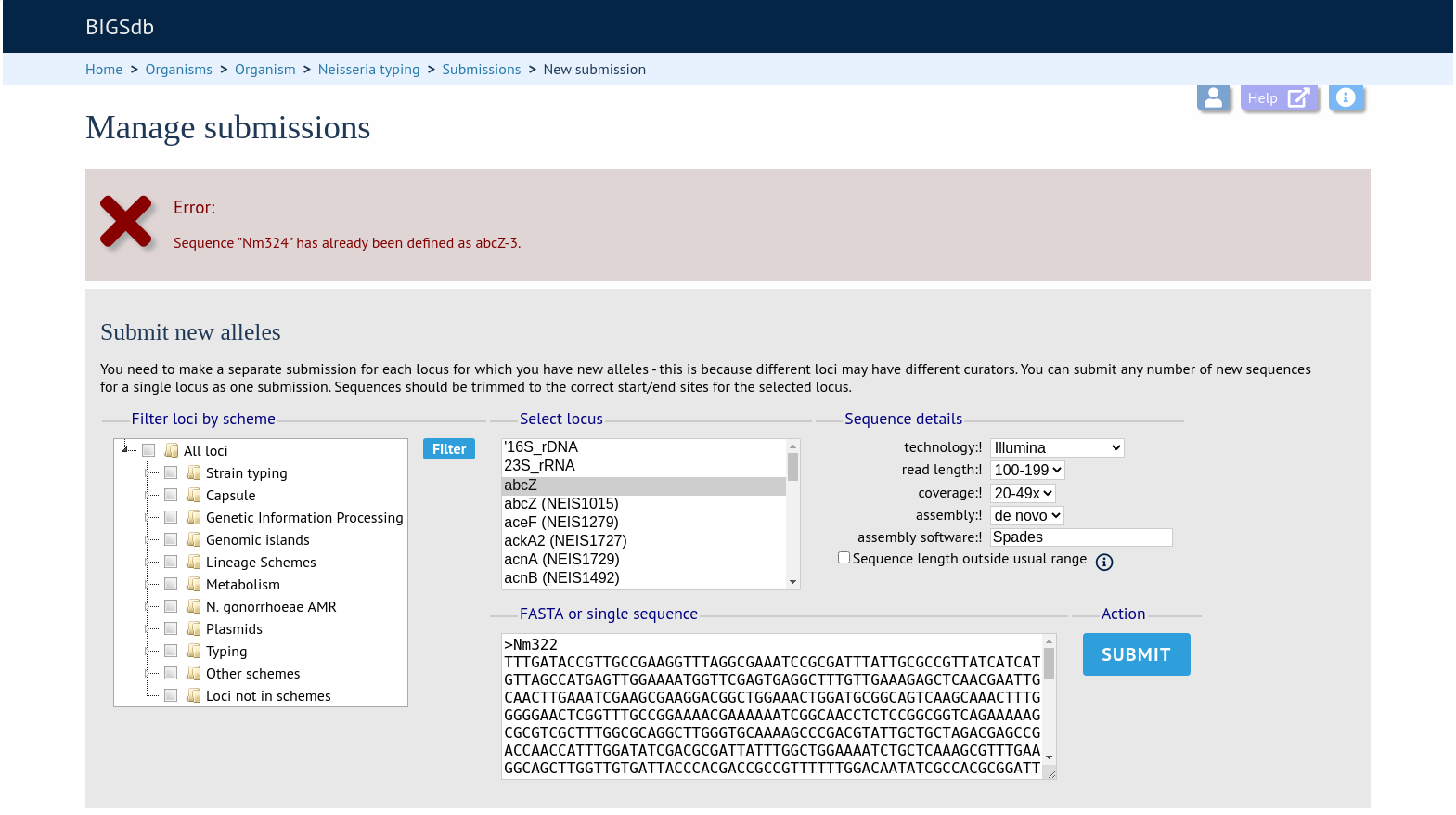This screenshot has height=815, width=1456.
Task: Click in the assembly software field
Action: coord(1081,537)
